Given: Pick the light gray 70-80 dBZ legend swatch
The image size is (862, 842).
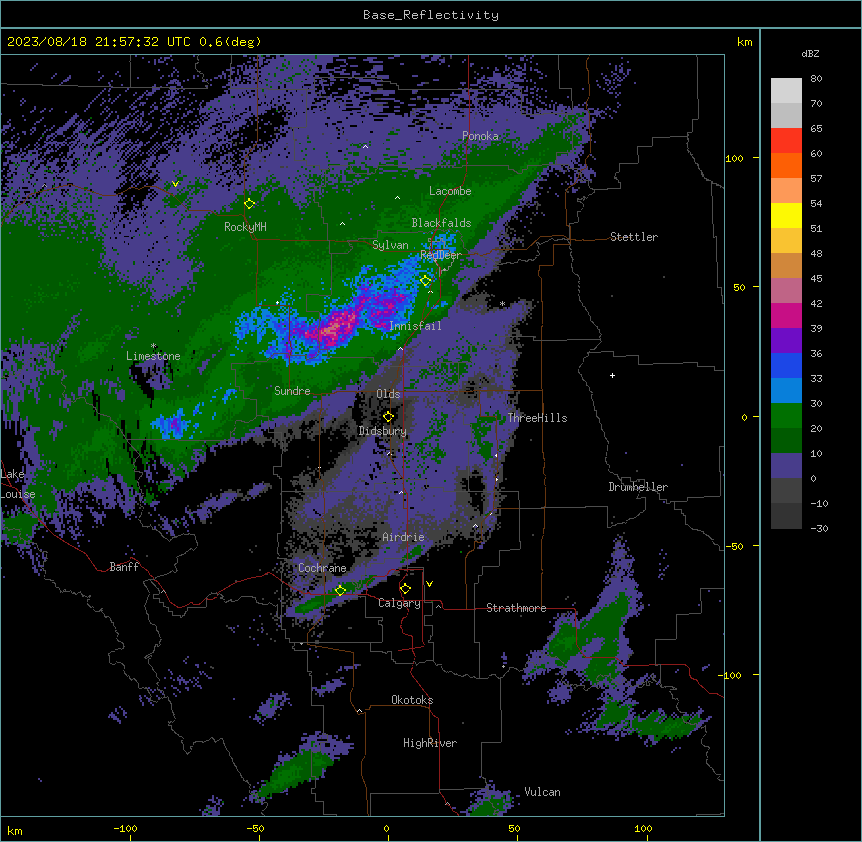Looking at the screenshot, I should point(786,91).
